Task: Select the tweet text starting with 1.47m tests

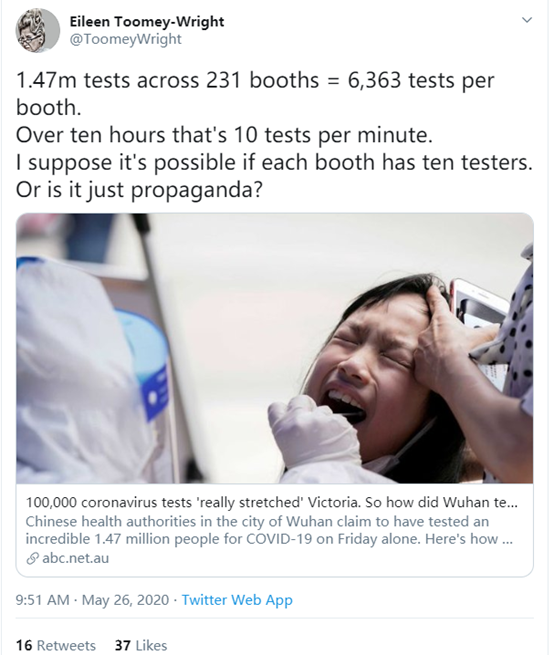Action: (274, 135)
